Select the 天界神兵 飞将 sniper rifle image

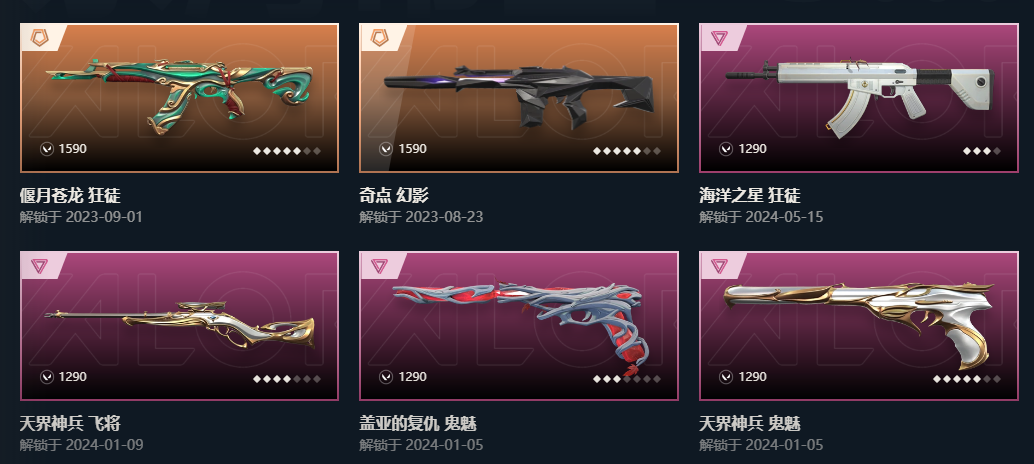point(179,326)
